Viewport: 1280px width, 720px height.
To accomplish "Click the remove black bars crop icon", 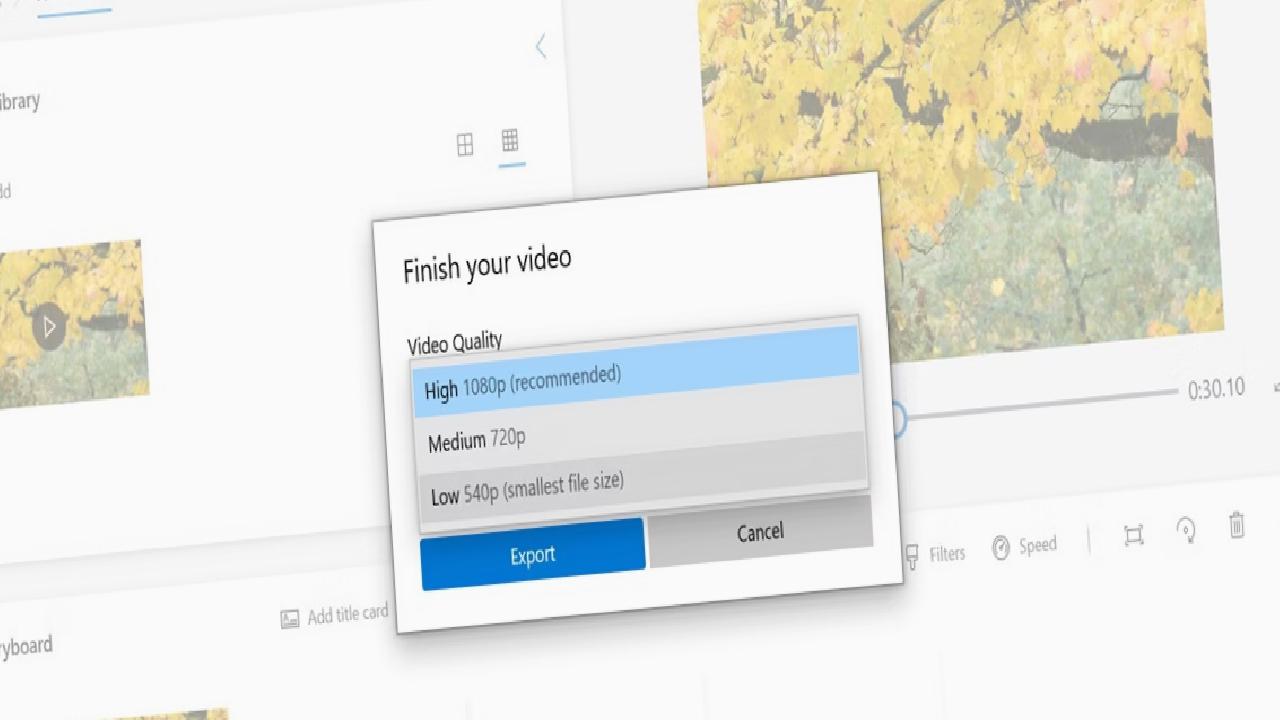I will click(1133, 535).
